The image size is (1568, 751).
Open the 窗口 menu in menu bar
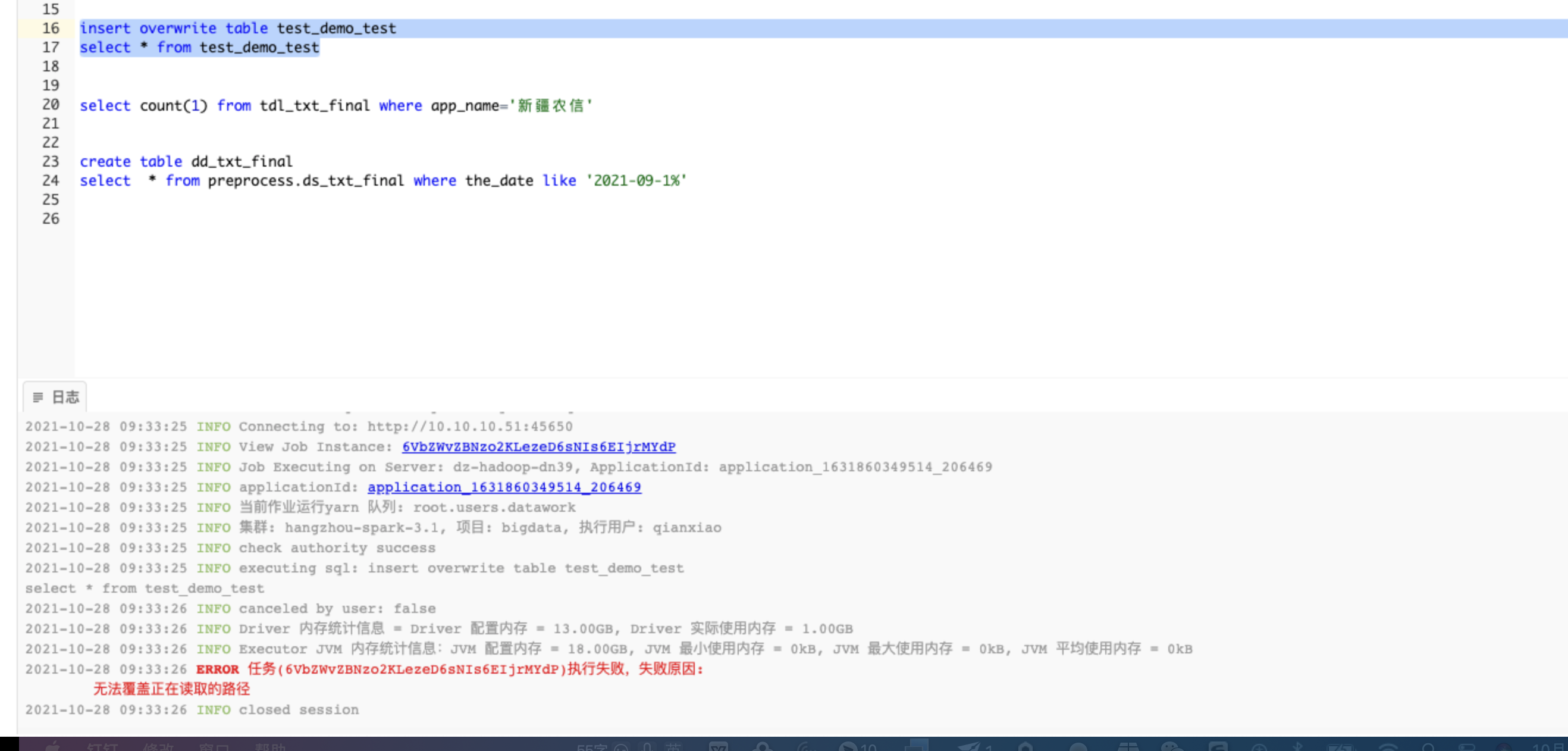point(214,747)
